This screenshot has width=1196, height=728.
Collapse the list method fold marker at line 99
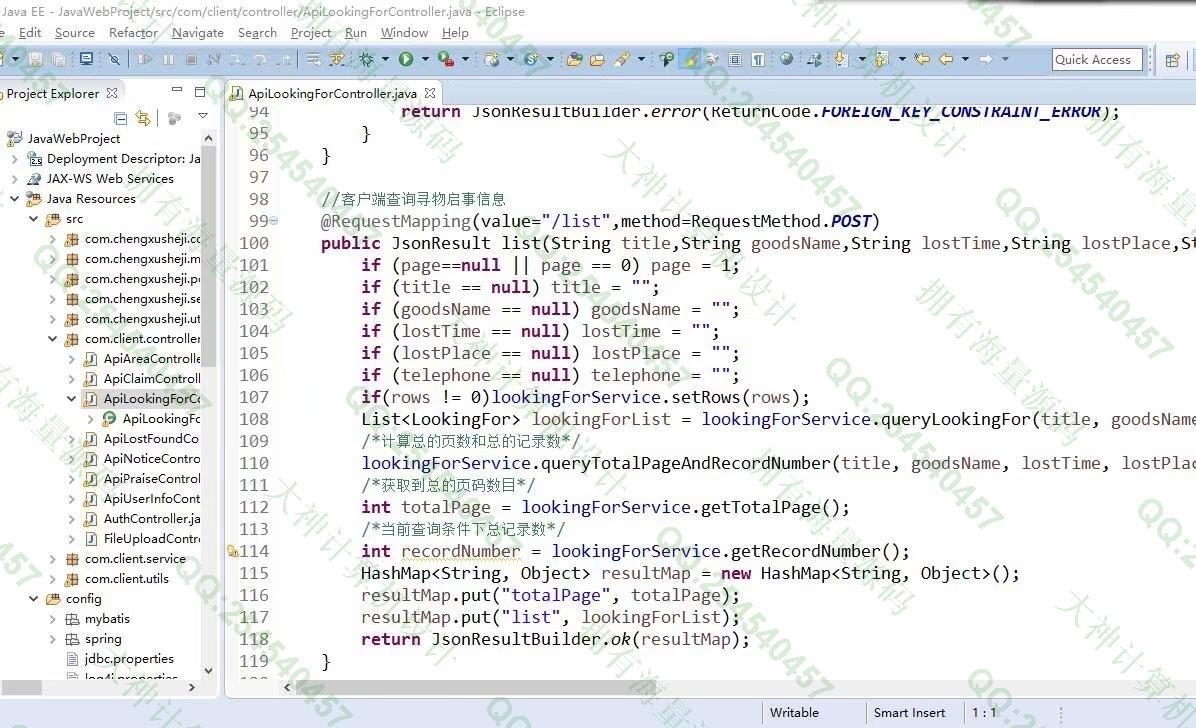click(x=273, y=221)
